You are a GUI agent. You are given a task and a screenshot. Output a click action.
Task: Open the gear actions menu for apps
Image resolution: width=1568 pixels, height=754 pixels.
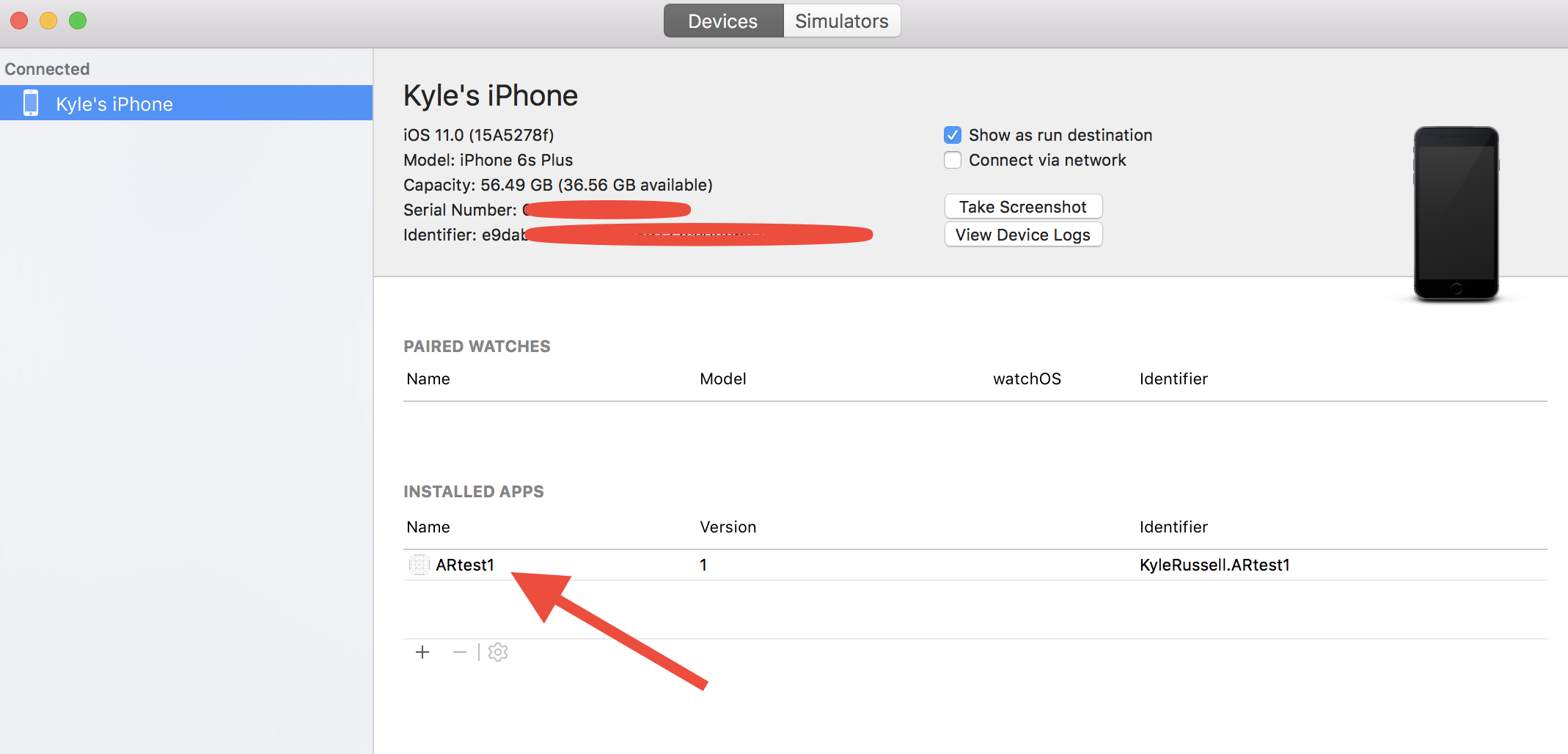(x=498, y=652)
